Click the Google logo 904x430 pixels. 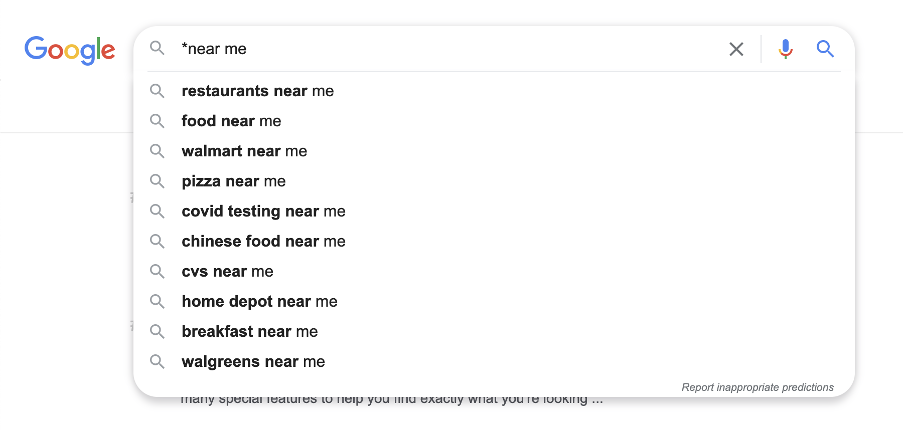click(70, 50)
